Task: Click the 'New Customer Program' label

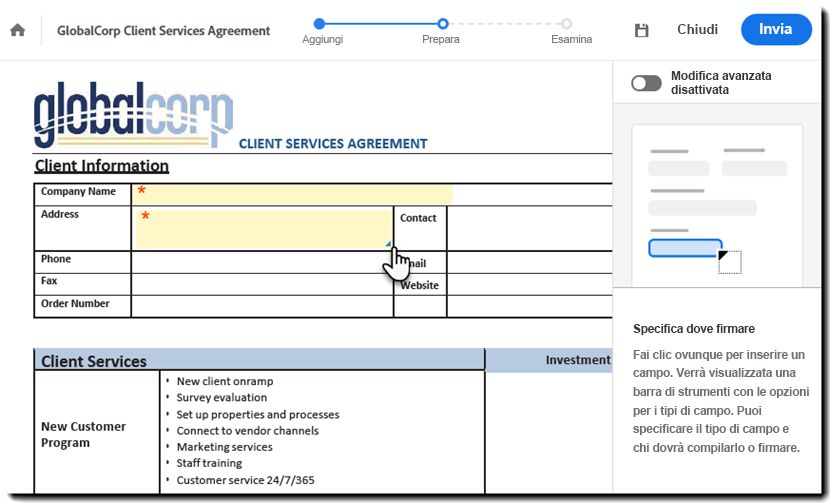Action: pyautogui.click(x=84, y=435)
